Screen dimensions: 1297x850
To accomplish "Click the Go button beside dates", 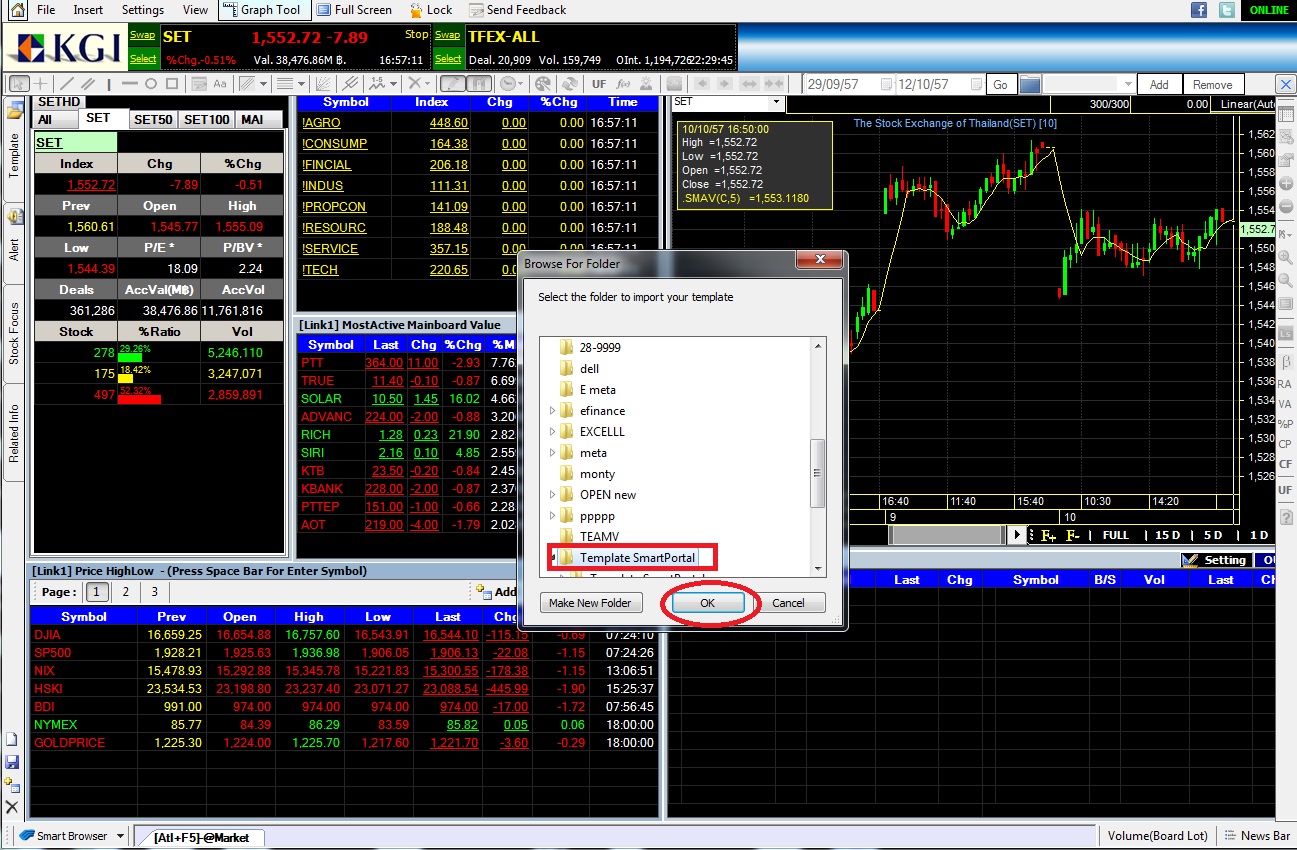I will pos(1000,85).
